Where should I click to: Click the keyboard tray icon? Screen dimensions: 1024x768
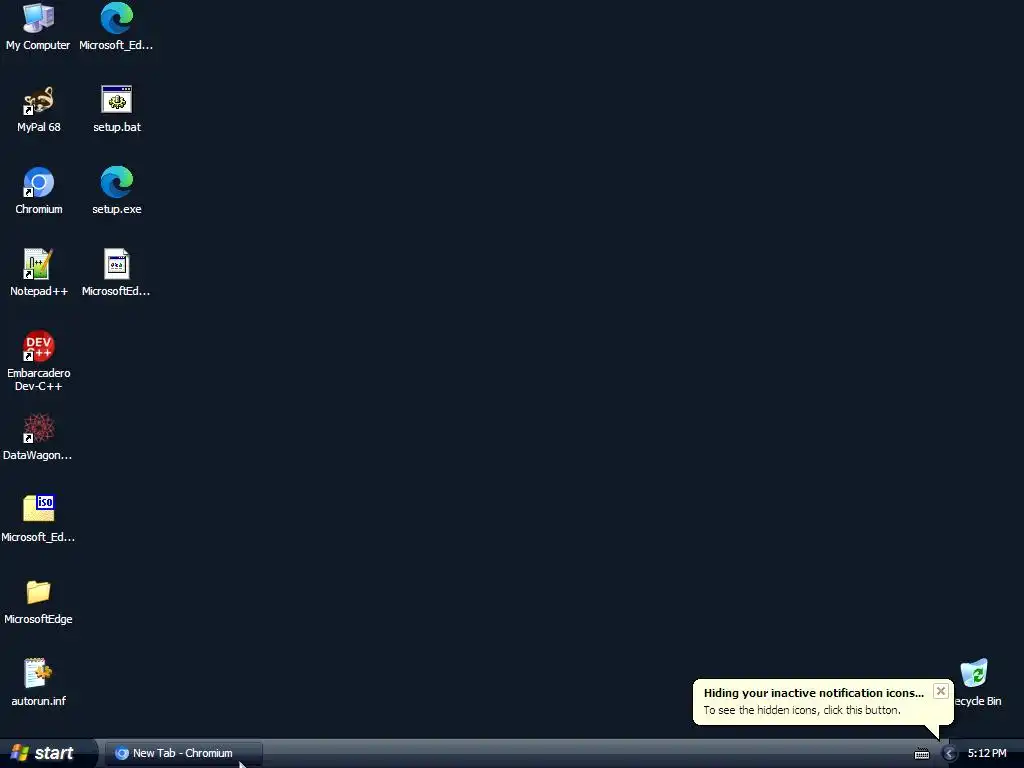pyautogui.click(x=922, y=754)
